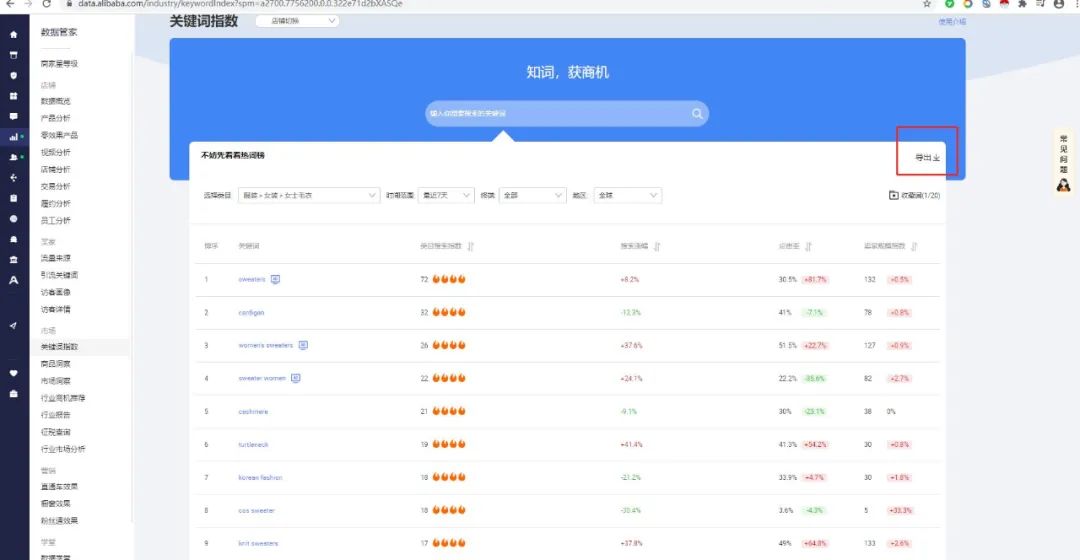Open the four-squares grid icon in sidebar
The width and height of the screenshot is (1080, 560).
pyautogui.click(x=13, y=96)
